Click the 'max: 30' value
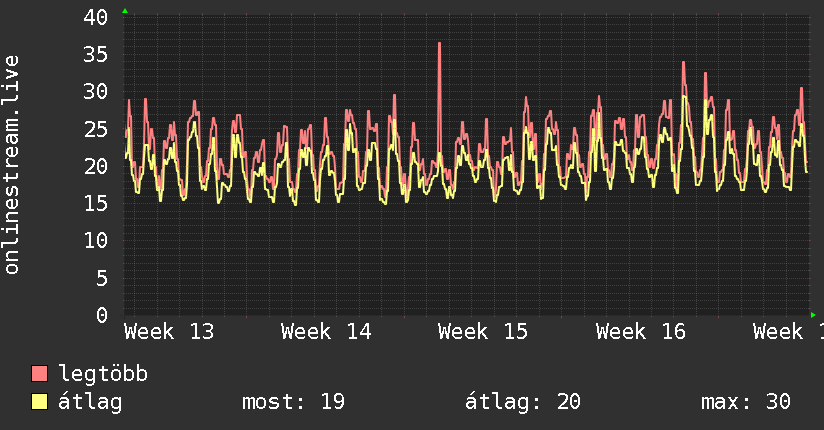824x430 pixels. point(746,402)
